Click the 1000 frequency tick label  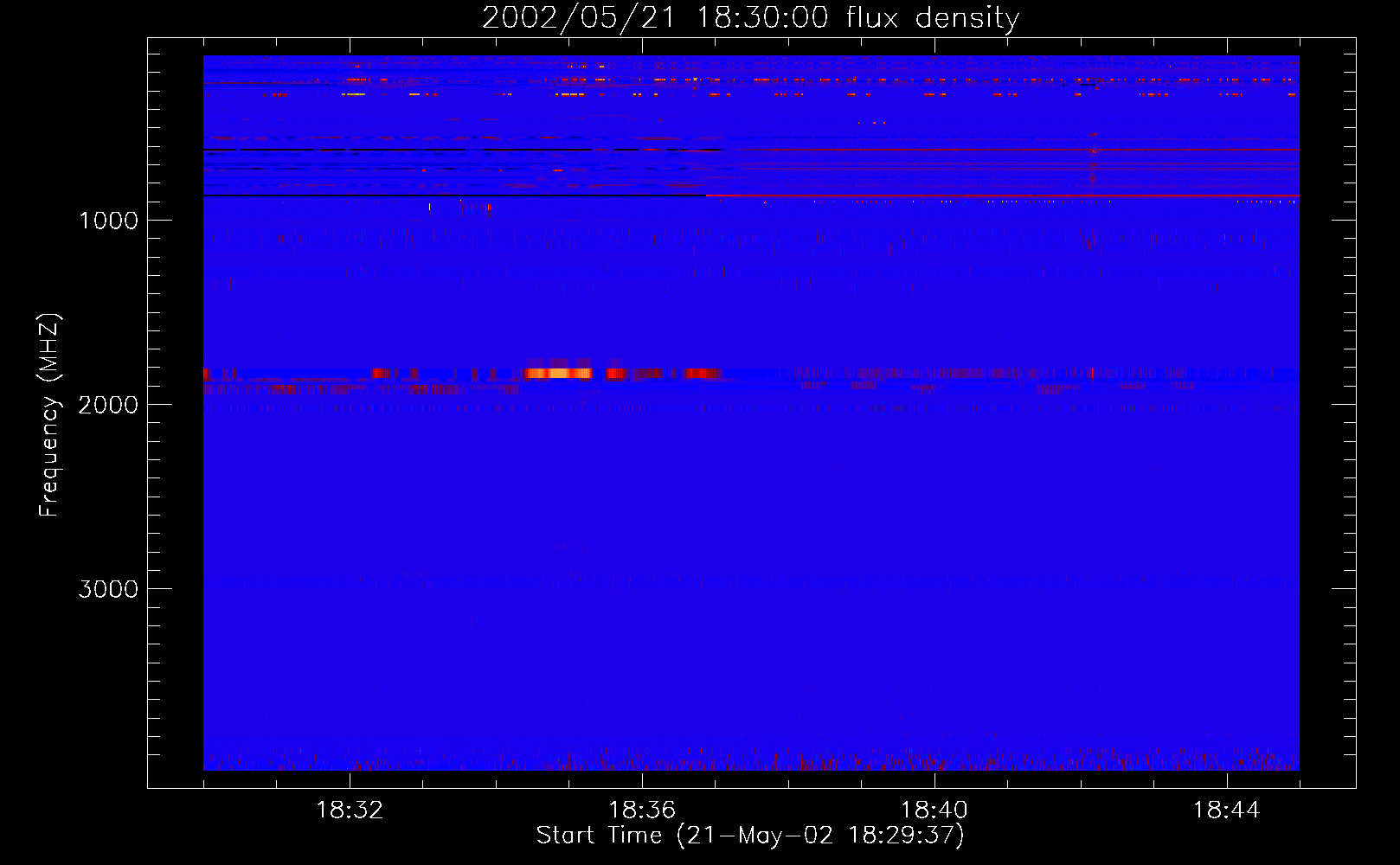tap(108, 221)
